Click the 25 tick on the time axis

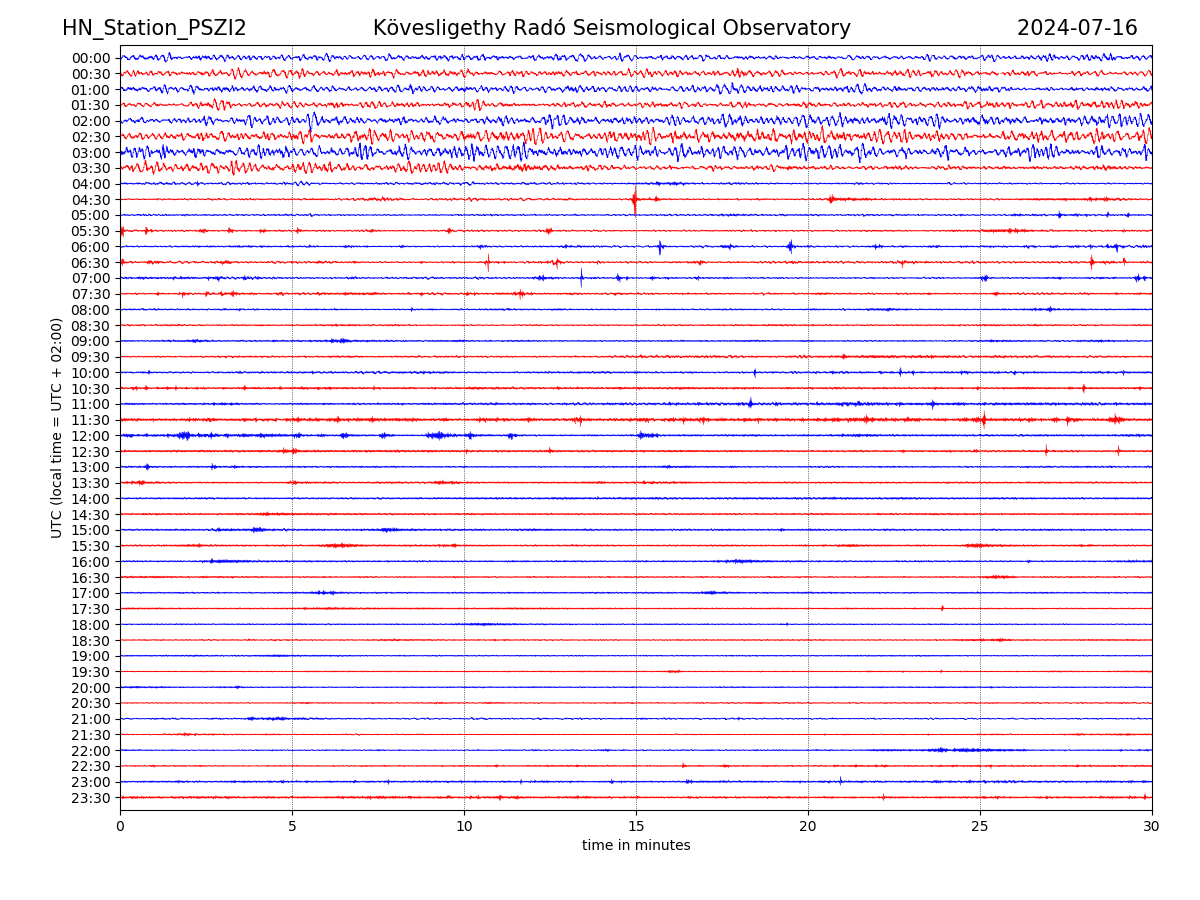[x=980, y=826]
